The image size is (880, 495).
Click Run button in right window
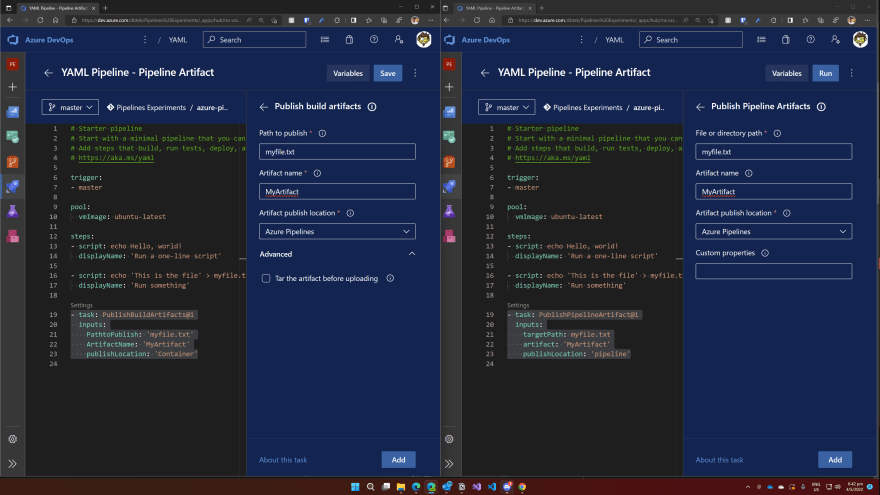[826, 73]
